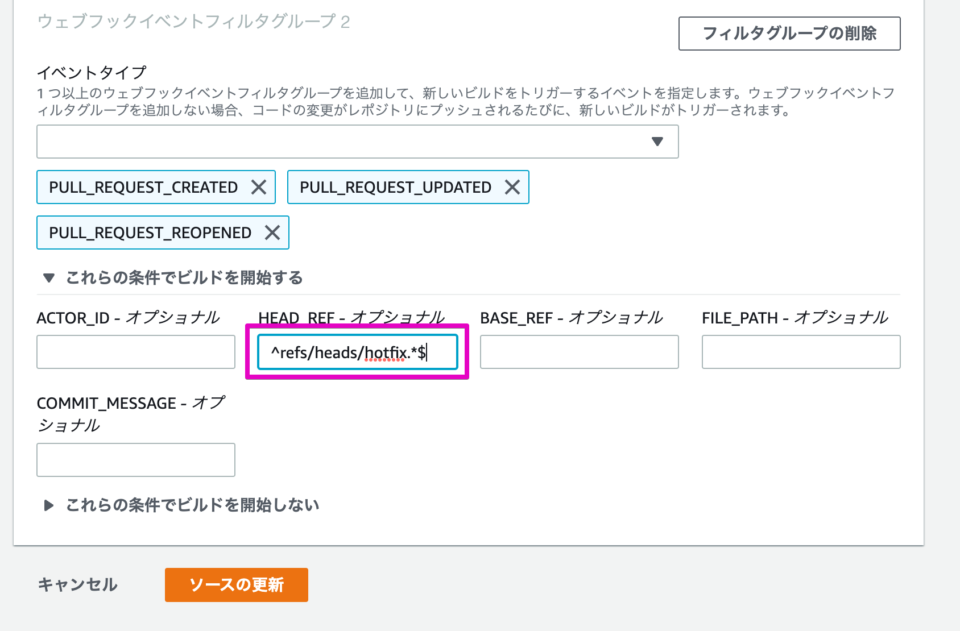This screenshot has width=960, height=631.
Task: Click the ソースの更新 button
Action: tap(236, 585)
